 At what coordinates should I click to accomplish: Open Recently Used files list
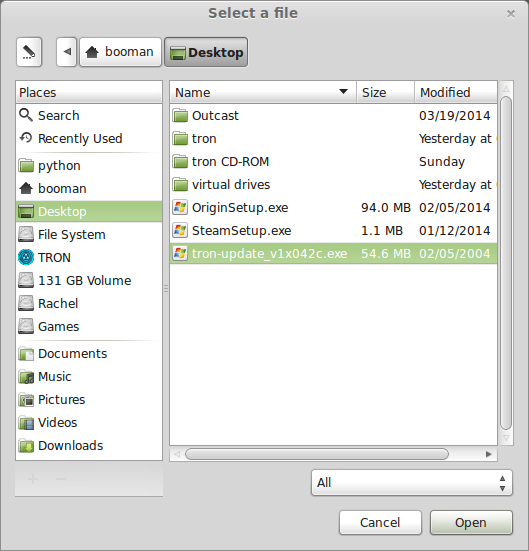pyautogui.click(x=89, y=138)
